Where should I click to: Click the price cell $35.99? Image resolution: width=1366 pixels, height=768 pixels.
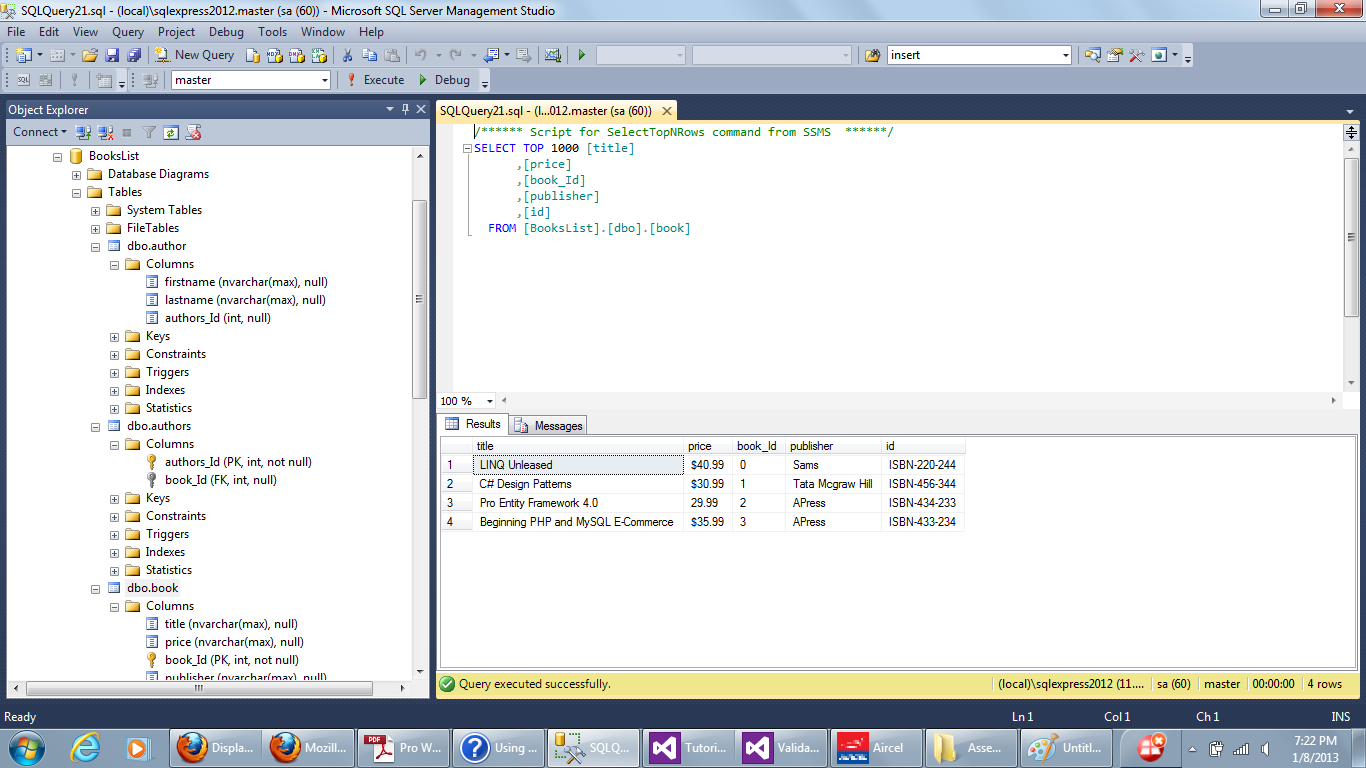(x=709, y=522)
